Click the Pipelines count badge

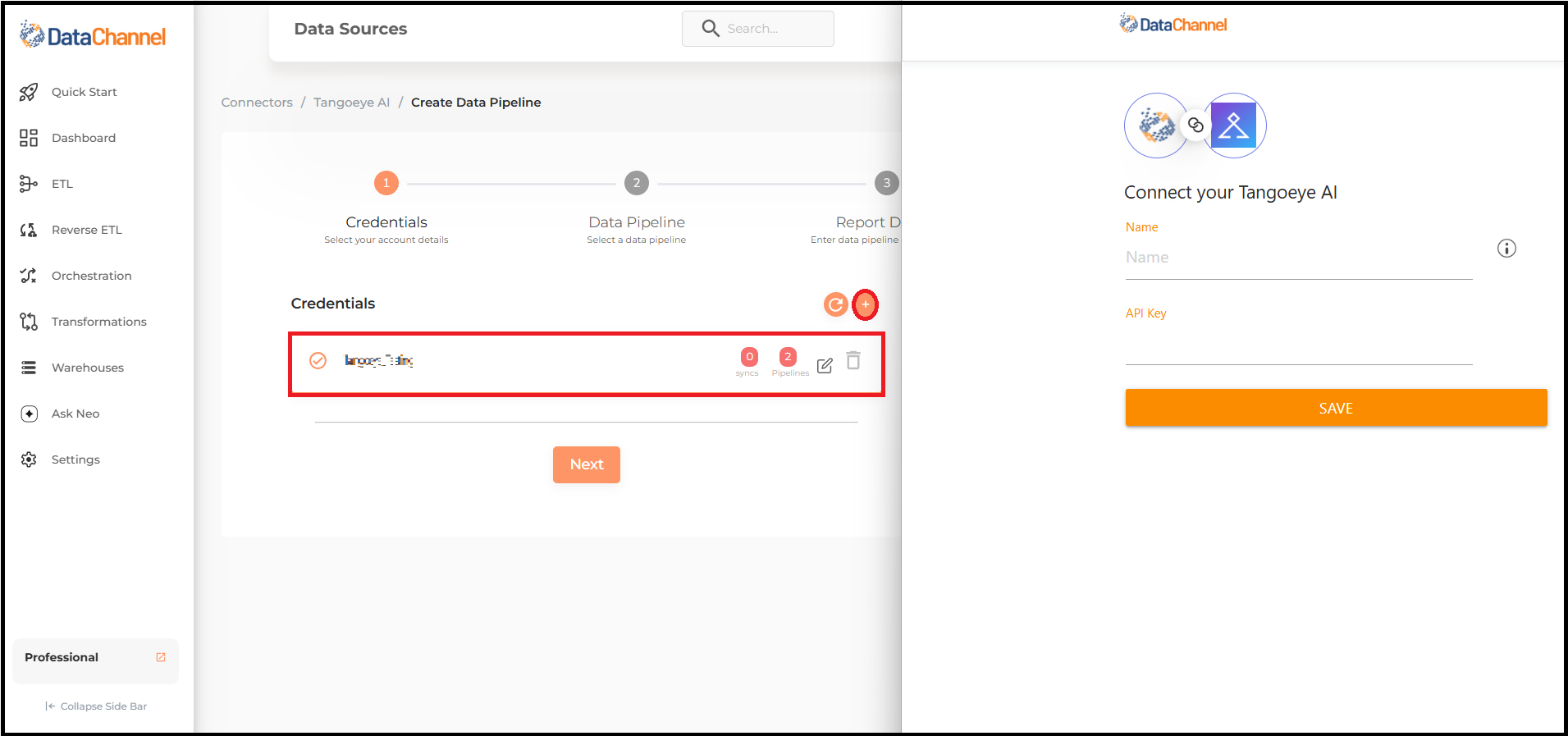(788, 357)
